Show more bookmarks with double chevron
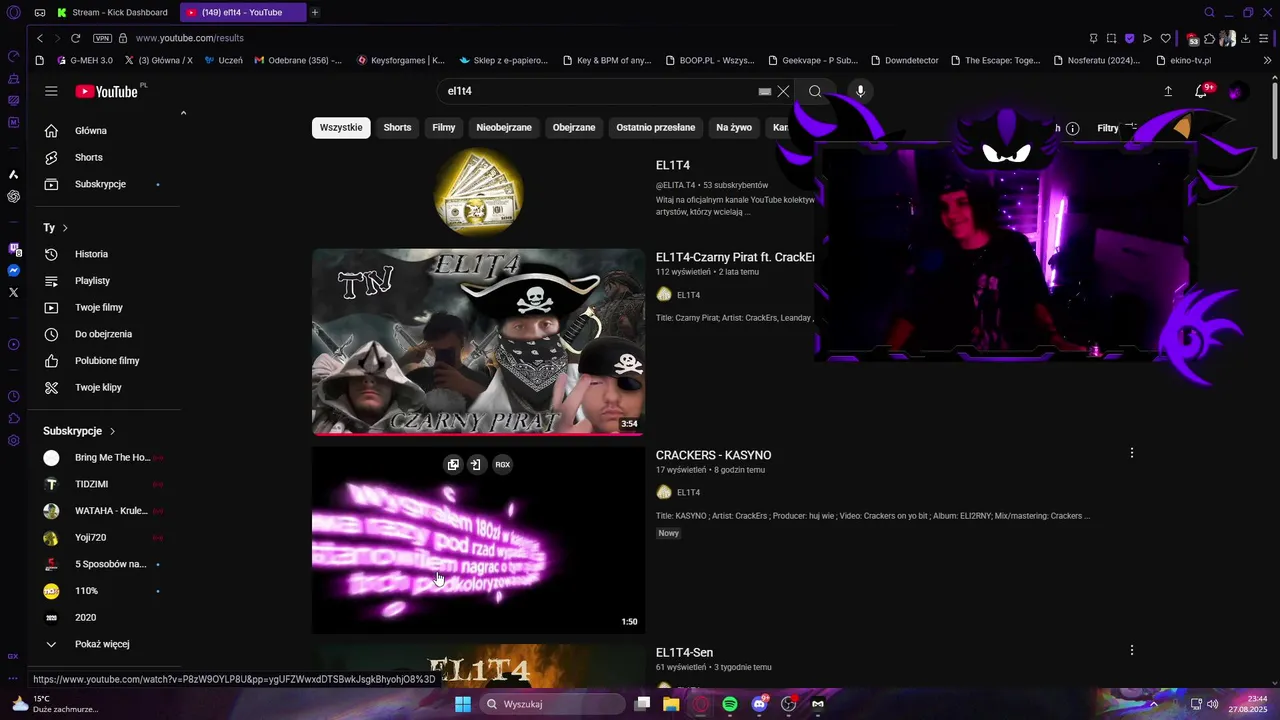1280x720 pixels. pos(1268,60)
